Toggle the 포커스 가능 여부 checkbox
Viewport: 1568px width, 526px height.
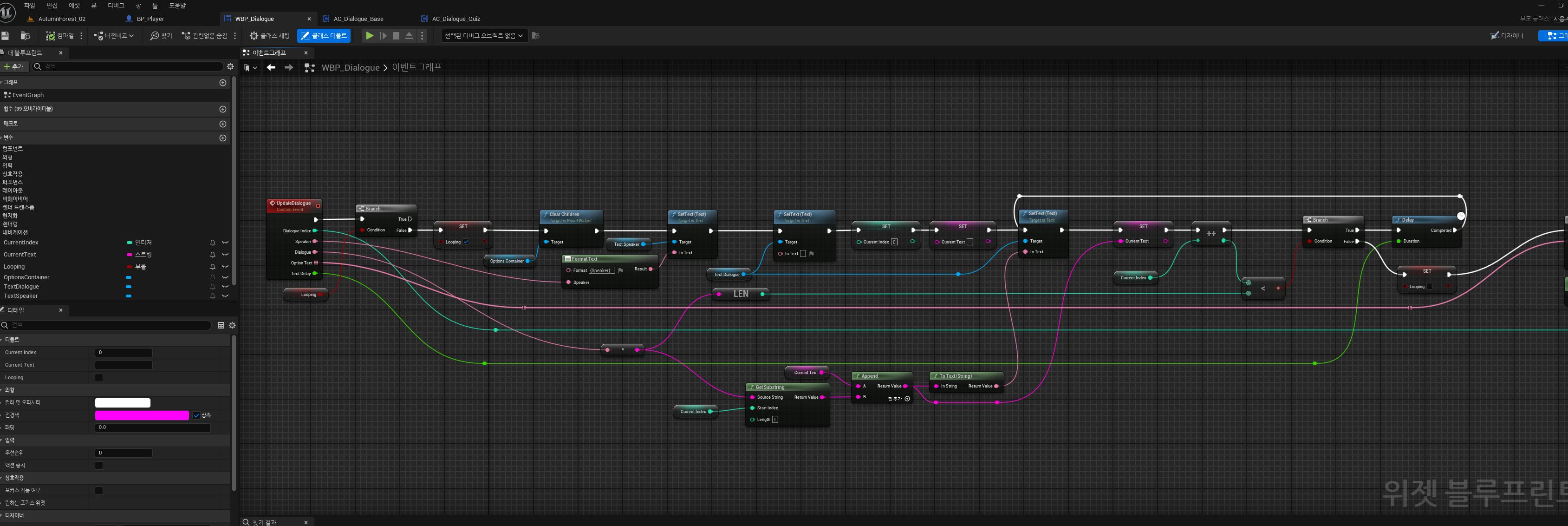pyautogui.click(x=99, y=491)
